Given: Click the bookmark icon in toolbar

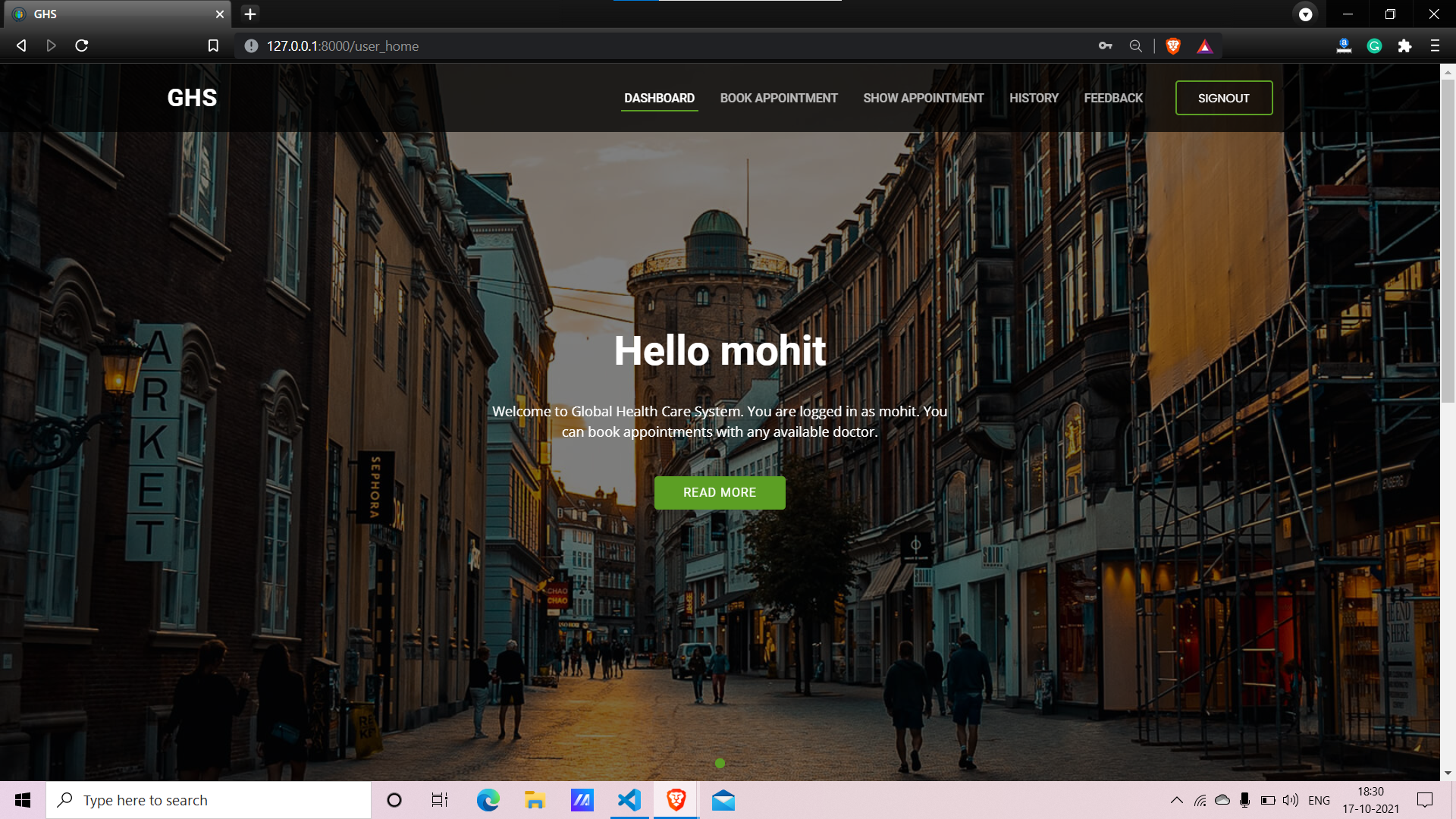Looking at the screenshot, I should tap(213, 46).
